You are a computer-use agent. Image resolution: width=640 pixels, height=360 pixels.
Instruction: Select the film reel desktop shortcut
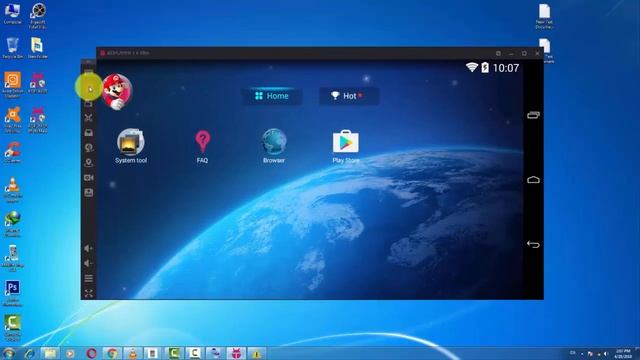[x=38, y=16]
